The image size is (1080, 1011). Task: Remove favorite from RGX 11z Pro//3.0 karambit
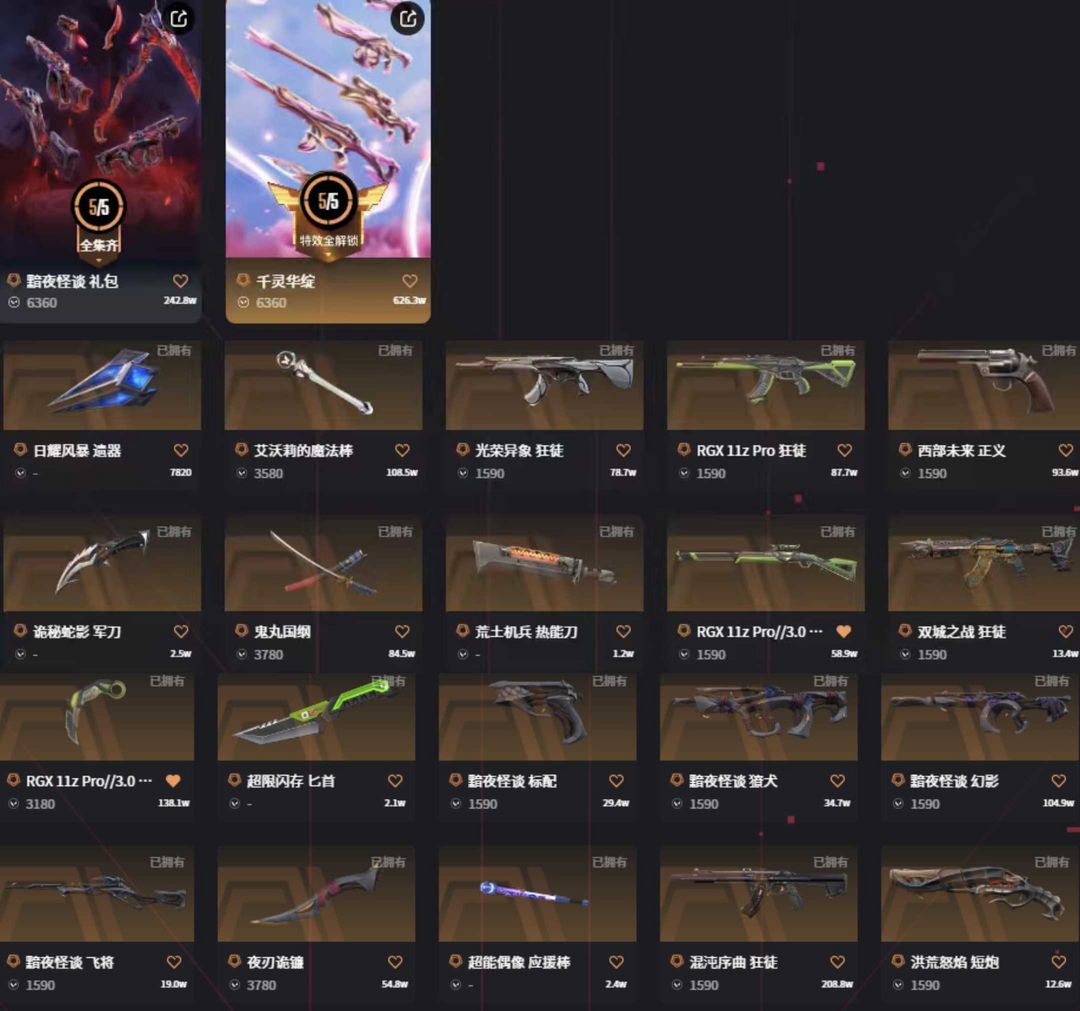click(174, 780)
